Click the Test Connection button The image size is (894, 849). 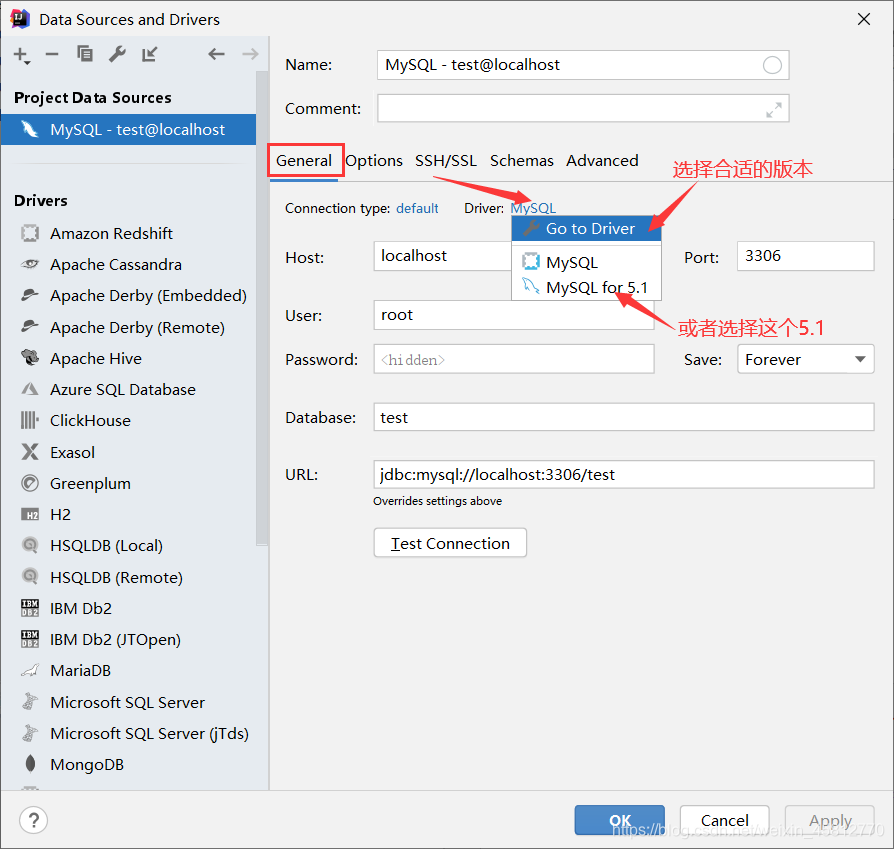tap(450, 543)
